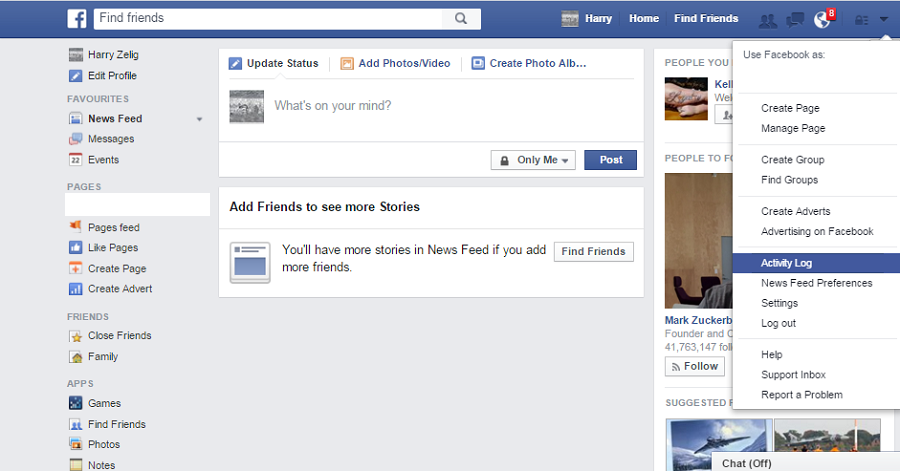Click the tattooed hand profile thumbnail

click(686, 99)
